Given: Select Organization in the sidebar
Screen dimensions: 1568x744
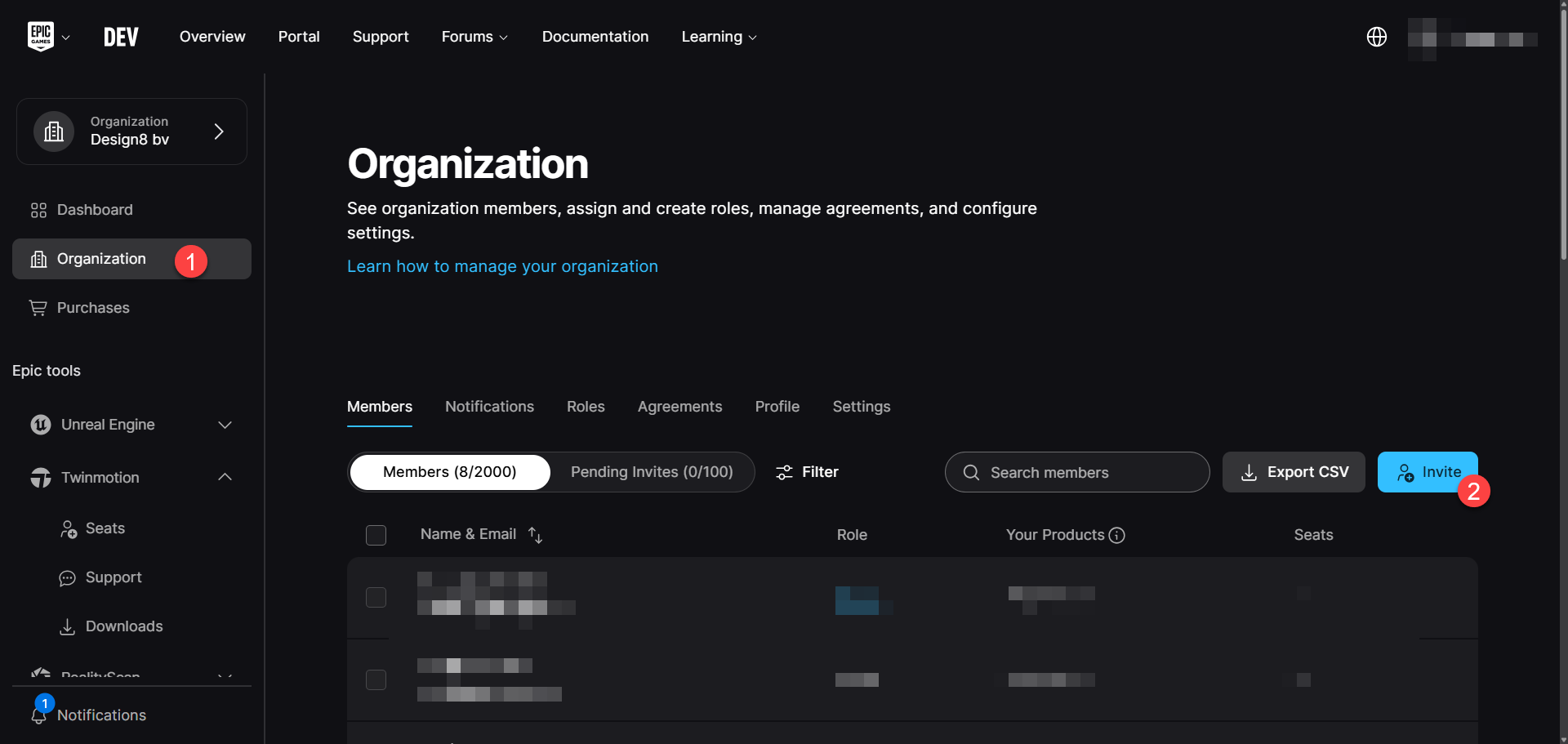Looking at the screenshot, I should click(131, 259).
